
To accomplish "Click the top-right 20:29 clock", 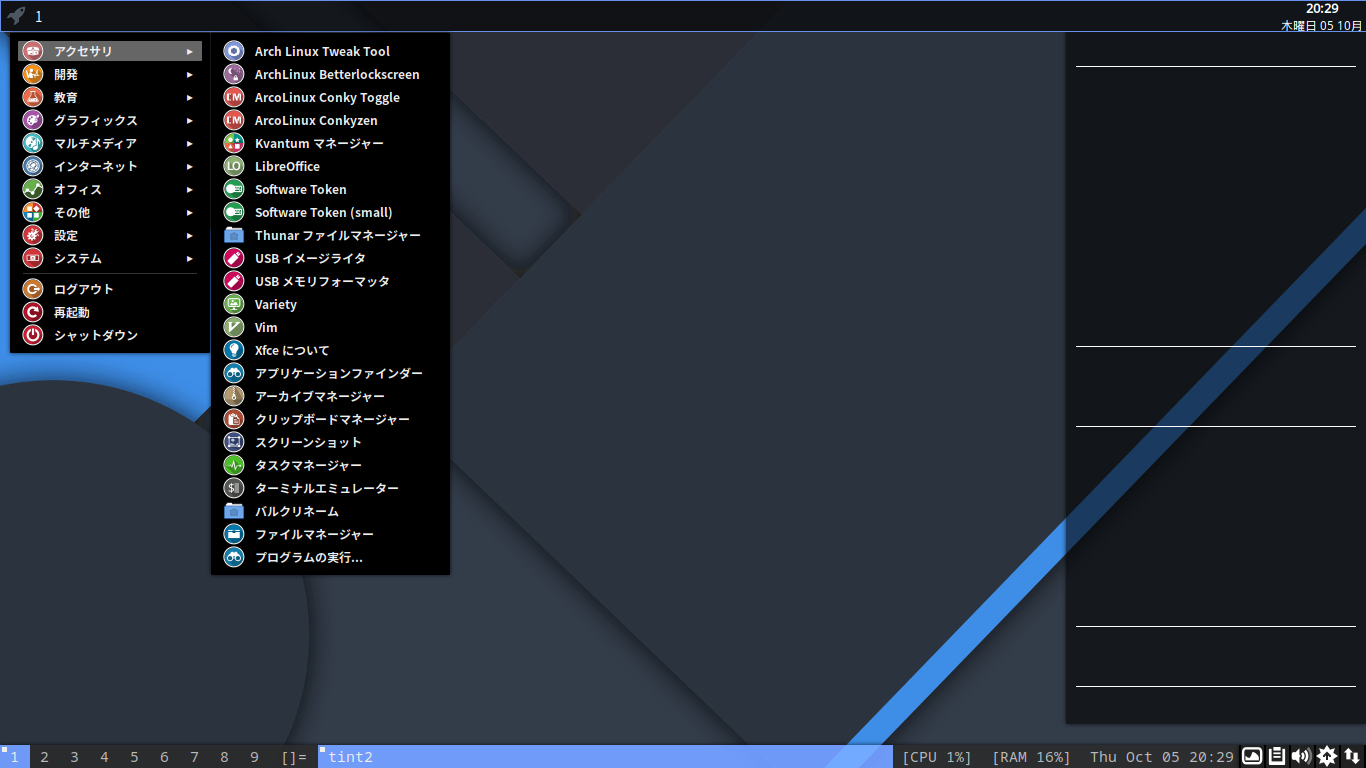I will click(x=1322, y=9).
